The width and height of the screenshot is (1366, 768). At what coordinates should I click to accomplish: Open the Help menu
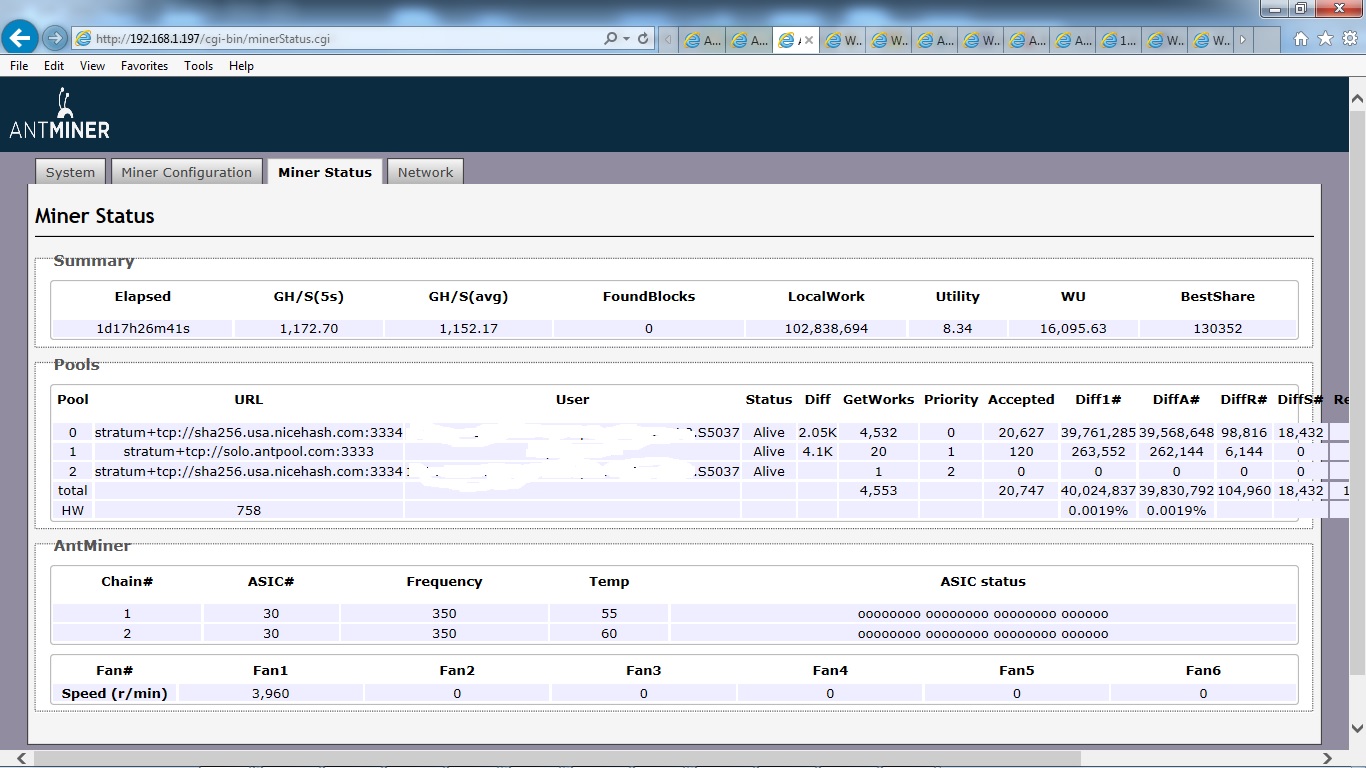(241, 66)
